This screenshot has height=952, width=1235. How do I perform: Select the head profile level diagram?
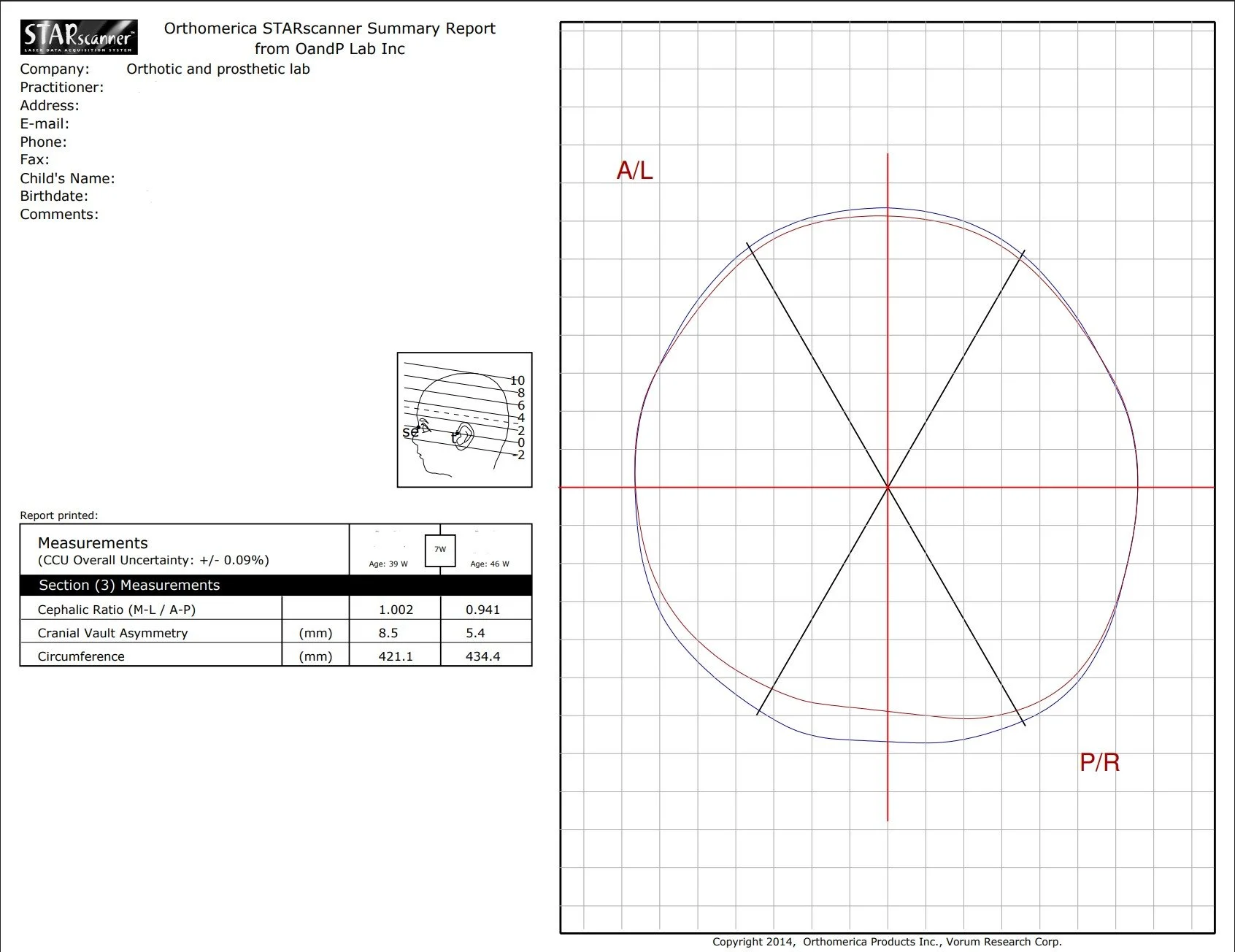click(464, 420)
